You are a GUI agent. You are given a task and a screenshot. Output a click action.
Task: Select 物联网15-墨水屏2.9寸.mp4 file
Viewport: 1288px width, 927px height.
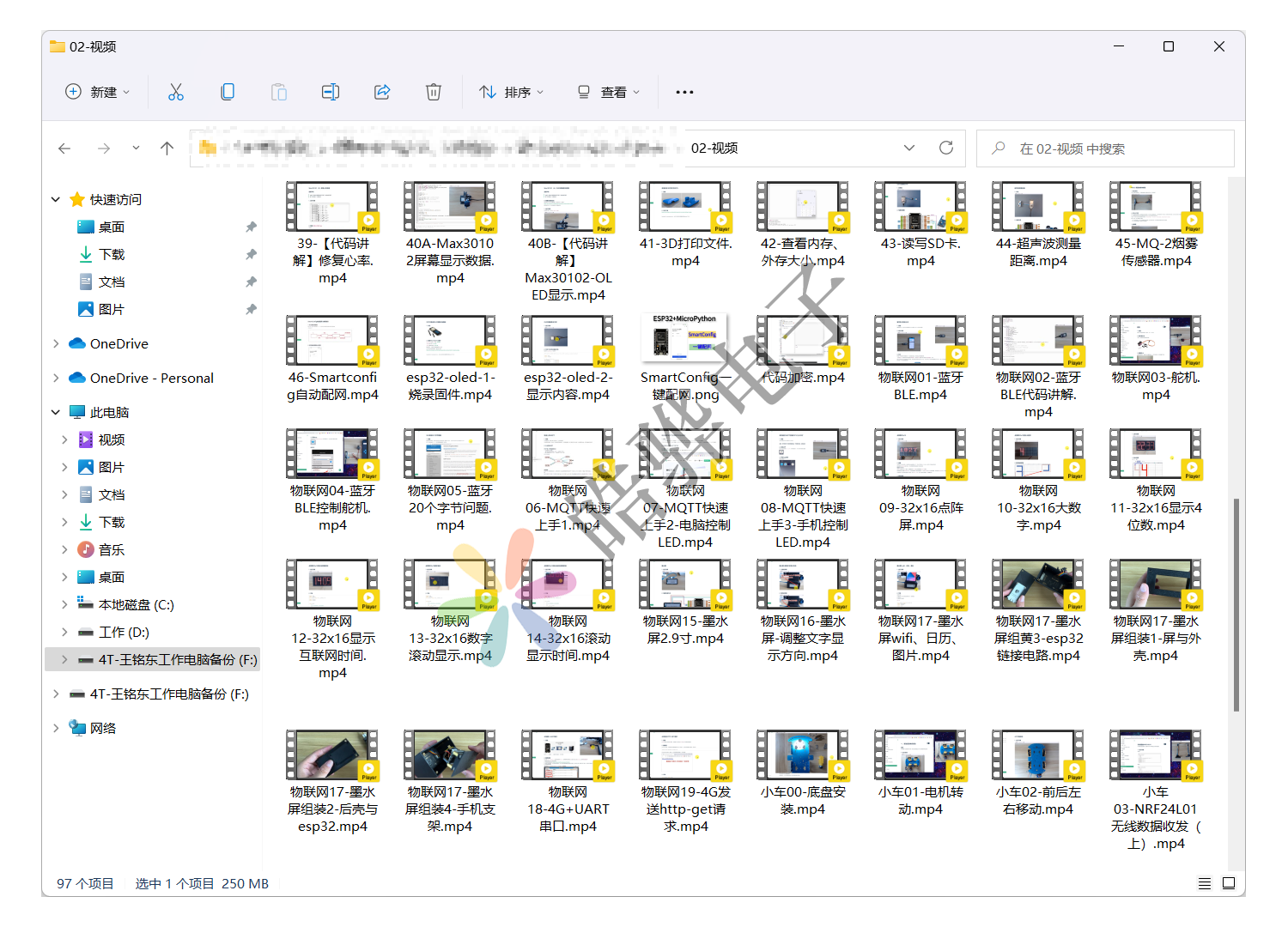tap(685, 603)
